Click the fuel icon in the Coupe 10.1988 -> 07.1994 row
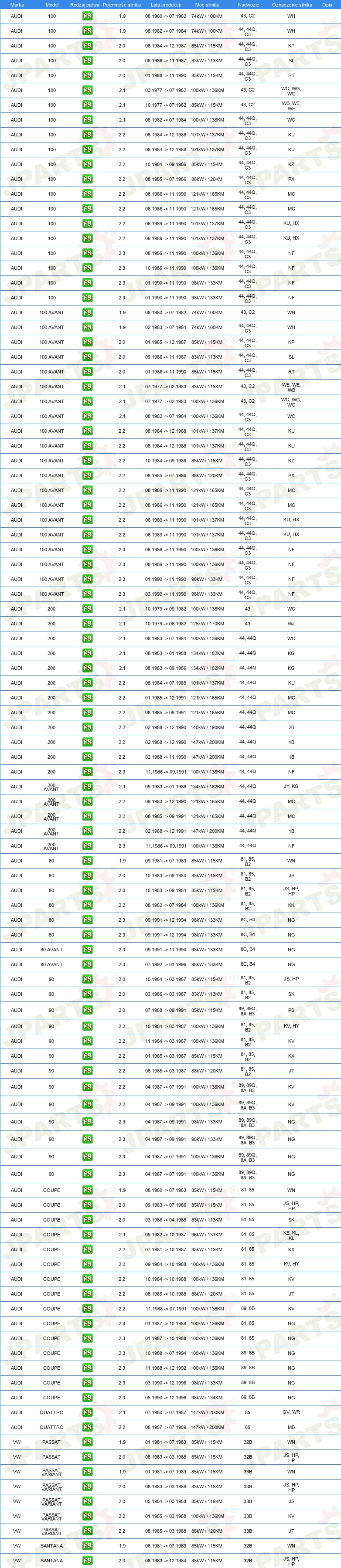Image resolution: width=341 pixels, height=1568 pixels. [x=88, y=1353]
